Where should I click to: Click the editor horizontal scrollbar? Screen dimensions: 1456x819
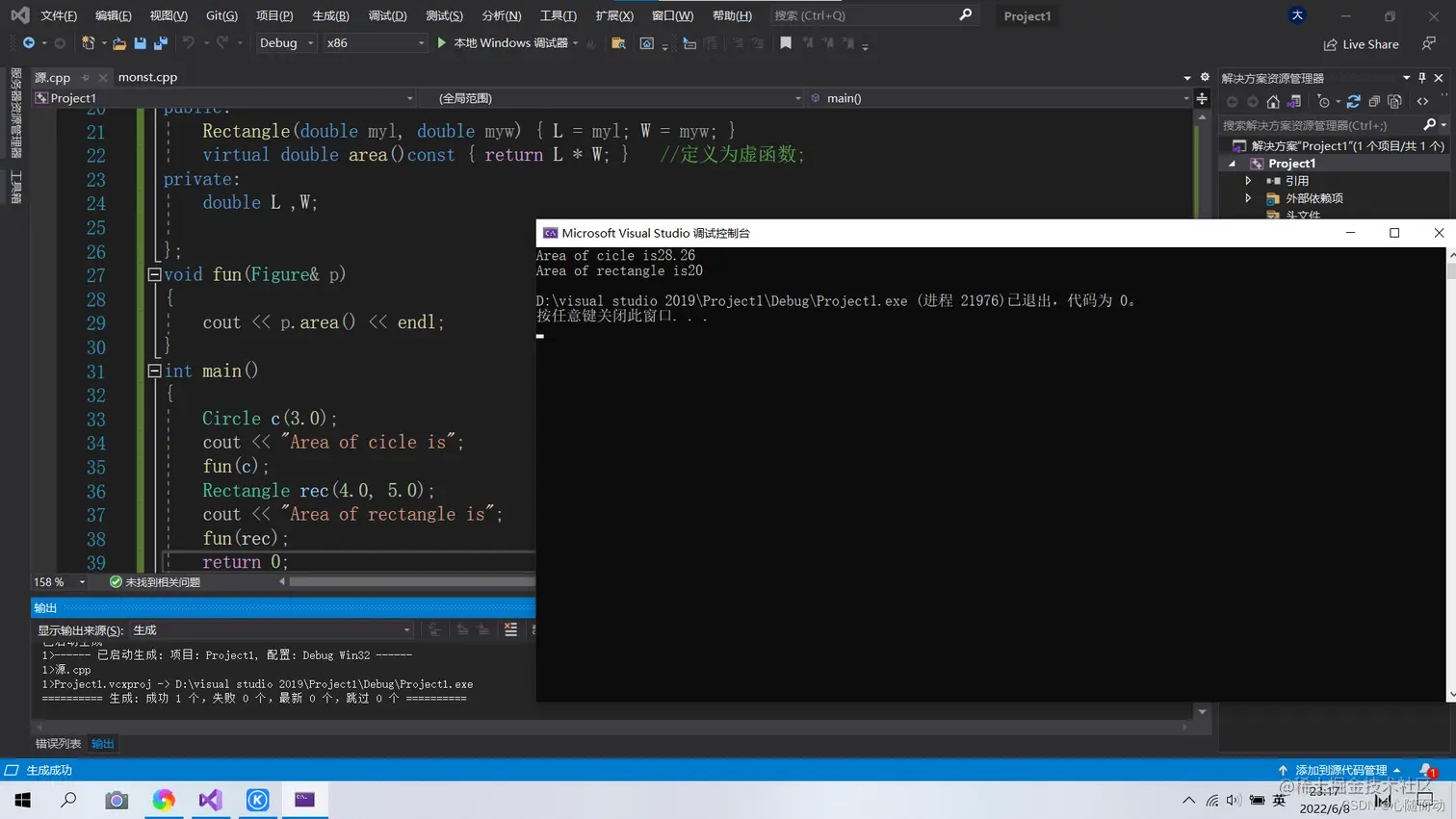411,581
